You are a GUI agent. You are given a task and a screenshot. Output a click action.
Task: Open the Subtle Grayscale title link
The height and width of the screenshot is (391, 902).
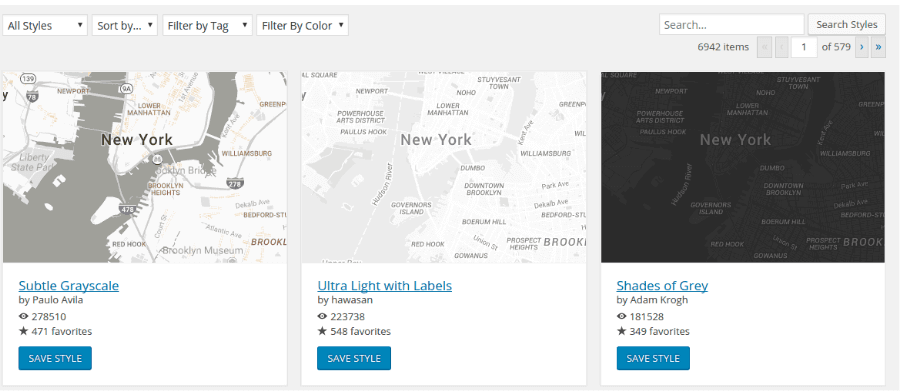(68, 285)
